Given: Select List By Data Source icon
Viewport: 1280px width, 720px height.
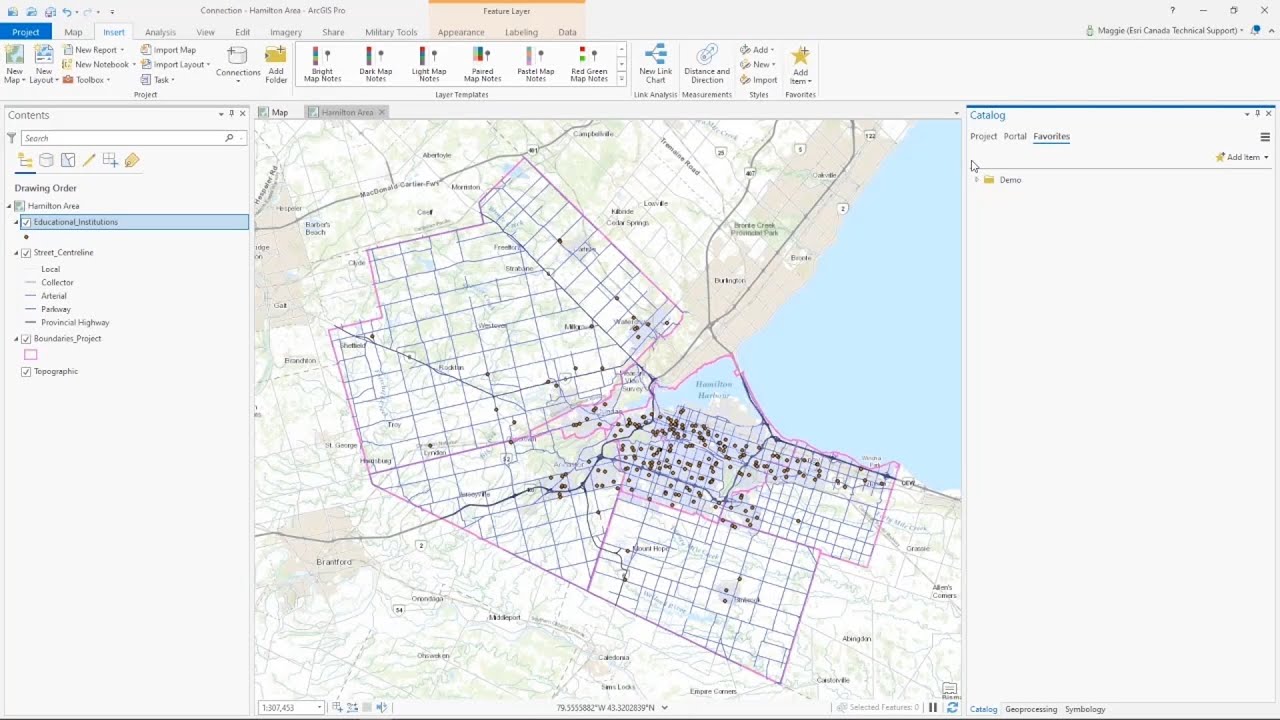Looking at the screenshot, I should [x=46, y=160].
